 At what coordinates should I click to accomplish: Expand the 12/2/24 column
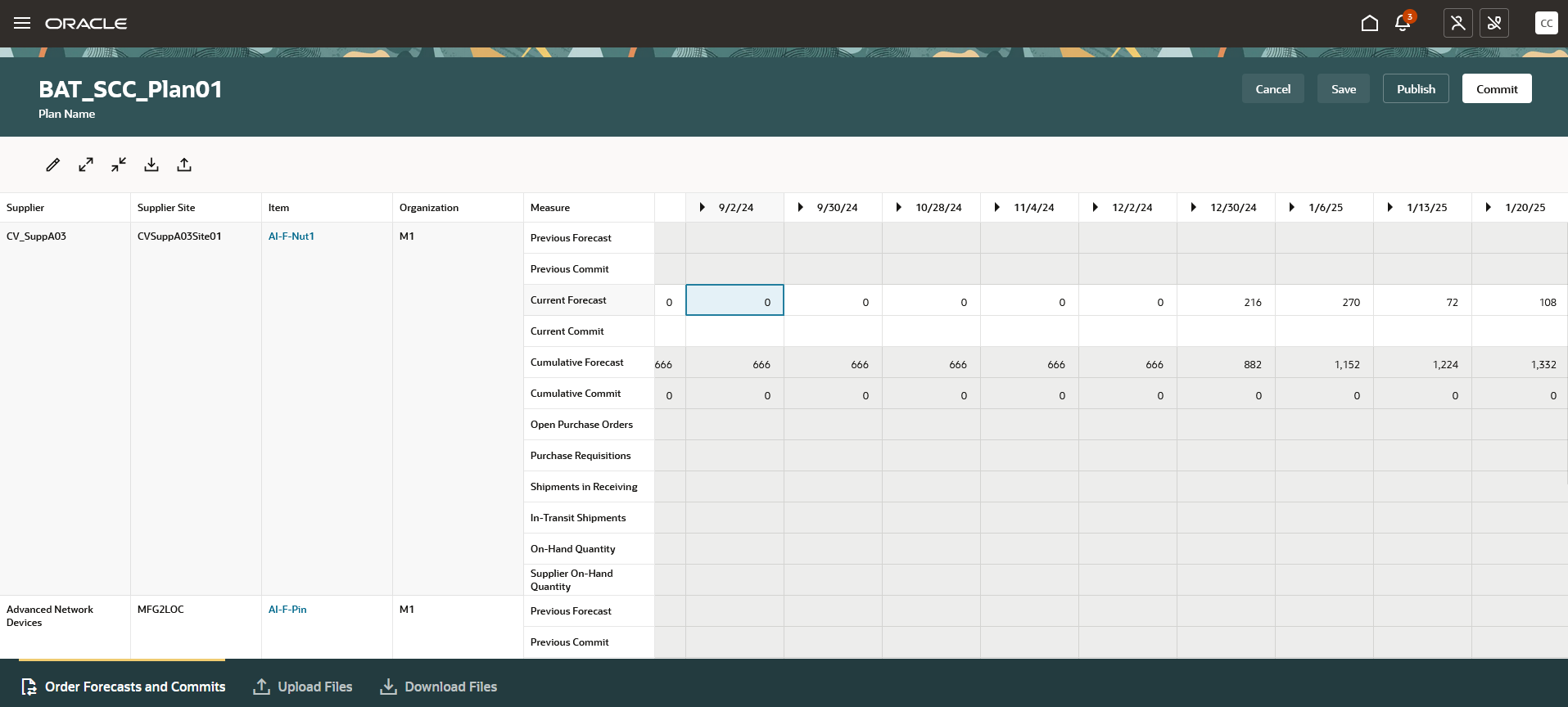click(1096, 208)
